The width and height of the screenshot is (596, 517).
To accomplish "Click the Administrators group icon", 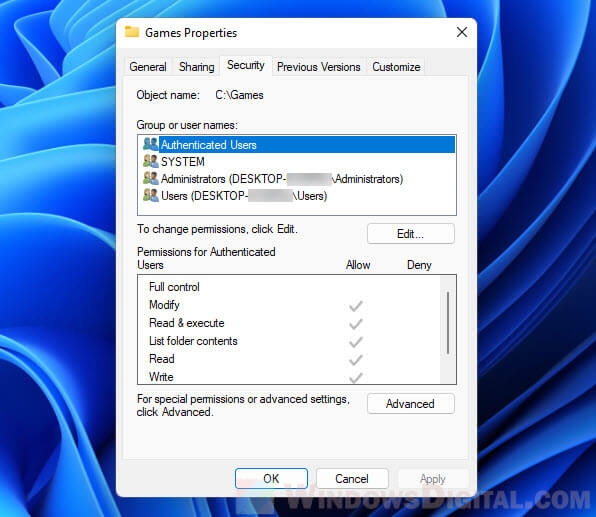I will tap(151, 178).
